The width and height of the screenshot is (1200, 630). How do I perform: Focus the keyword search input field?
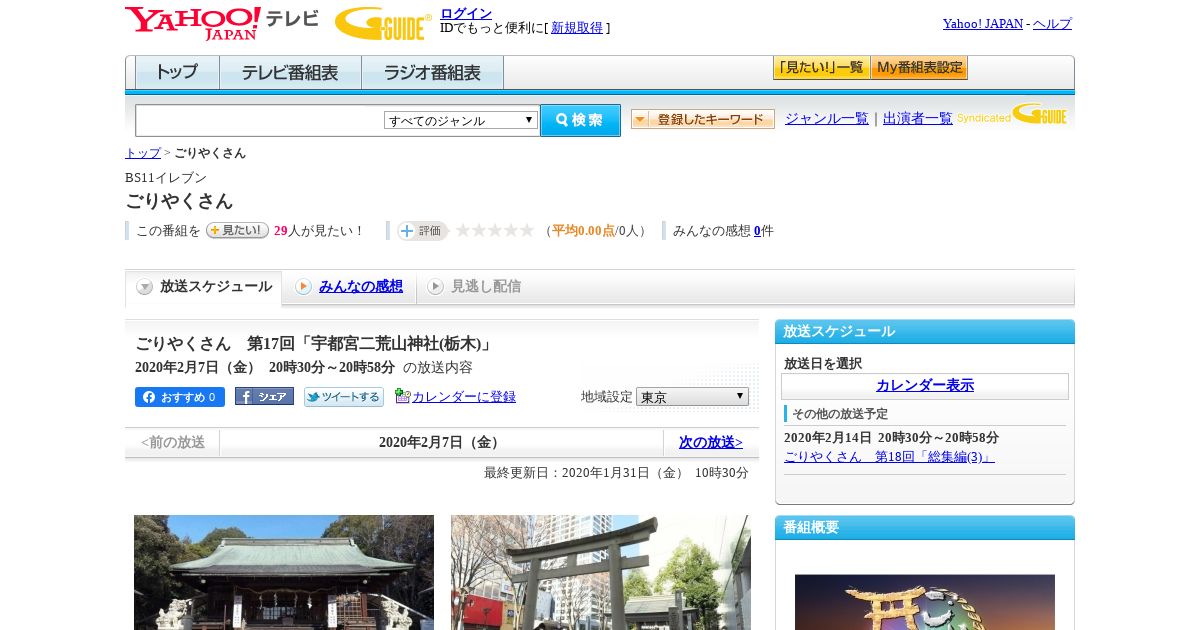(260, 120)
